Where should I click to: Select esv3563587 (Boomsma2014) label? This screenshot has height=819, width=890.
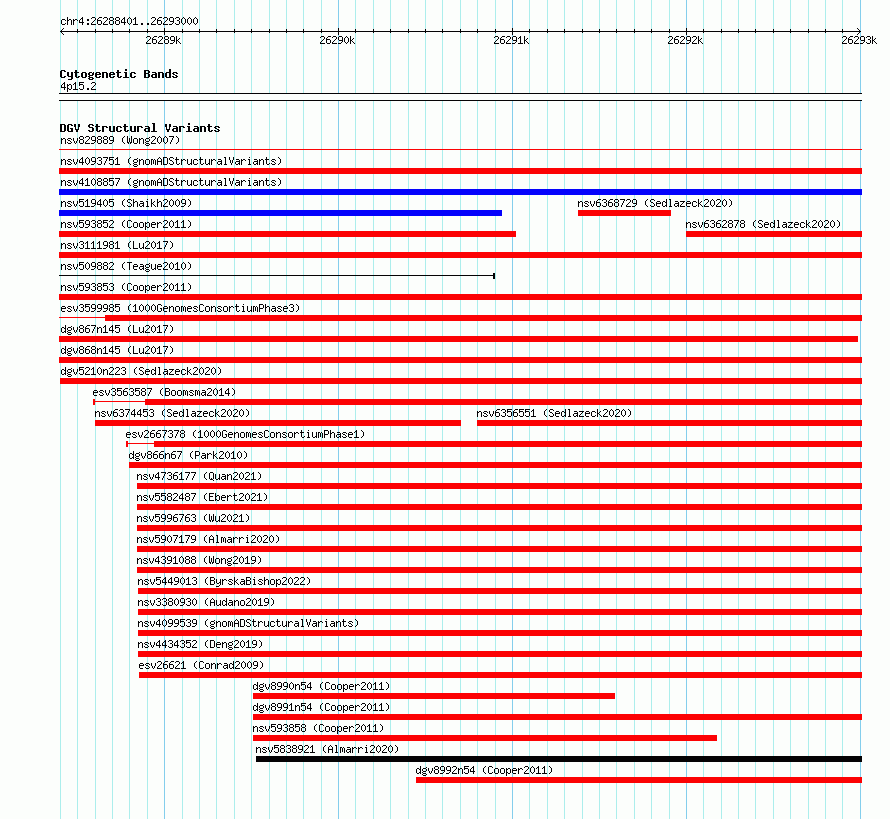[164, 392]
